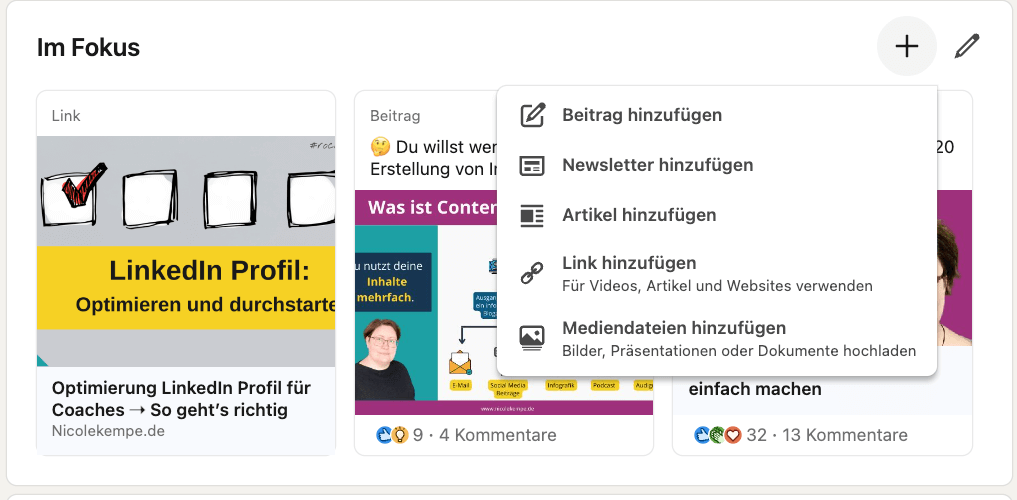This screenshot has height=500, width=1017.
Task: Open the LinkedIn Profil checkbox thumbnail
Action: point(186,250)
